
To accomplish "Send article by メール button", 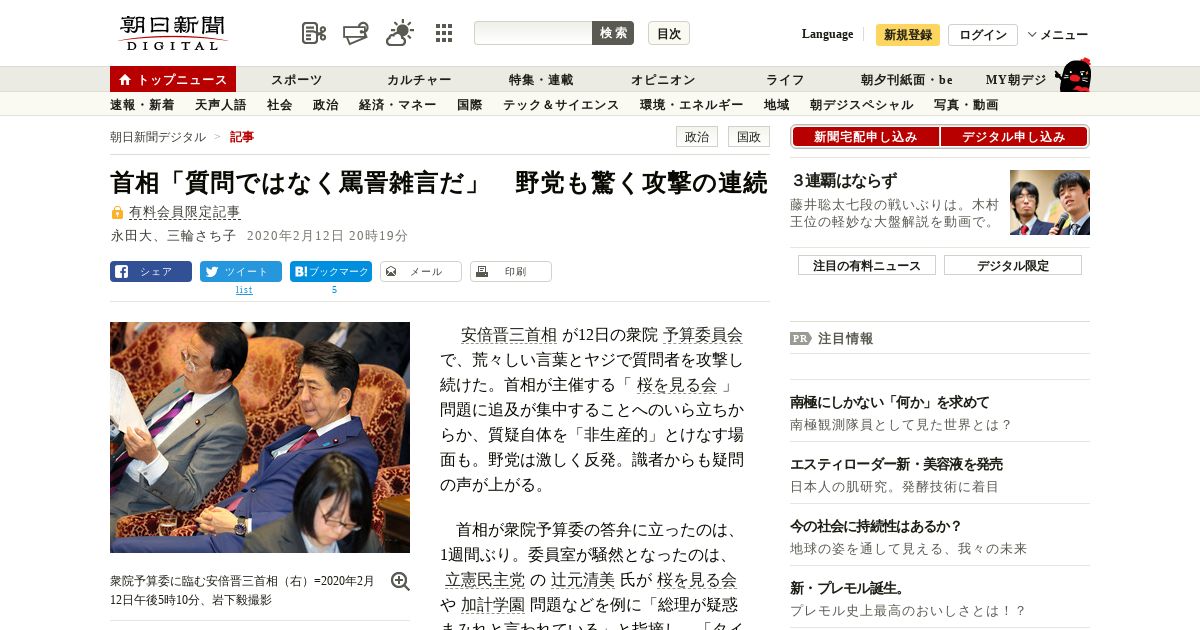I will pos(421,271).
